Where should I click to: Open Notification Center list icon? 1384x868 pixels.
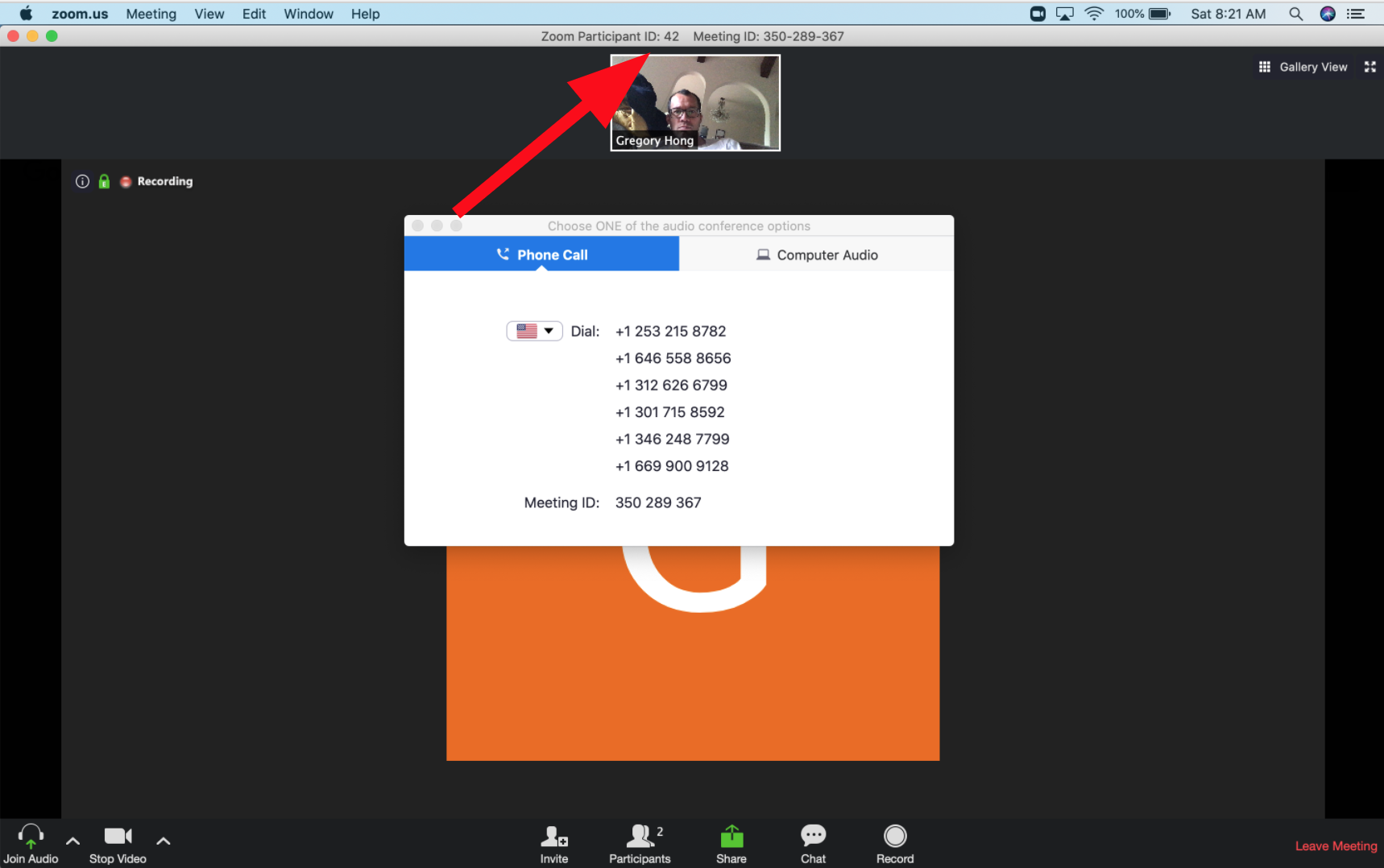(x=1356, y=14)
